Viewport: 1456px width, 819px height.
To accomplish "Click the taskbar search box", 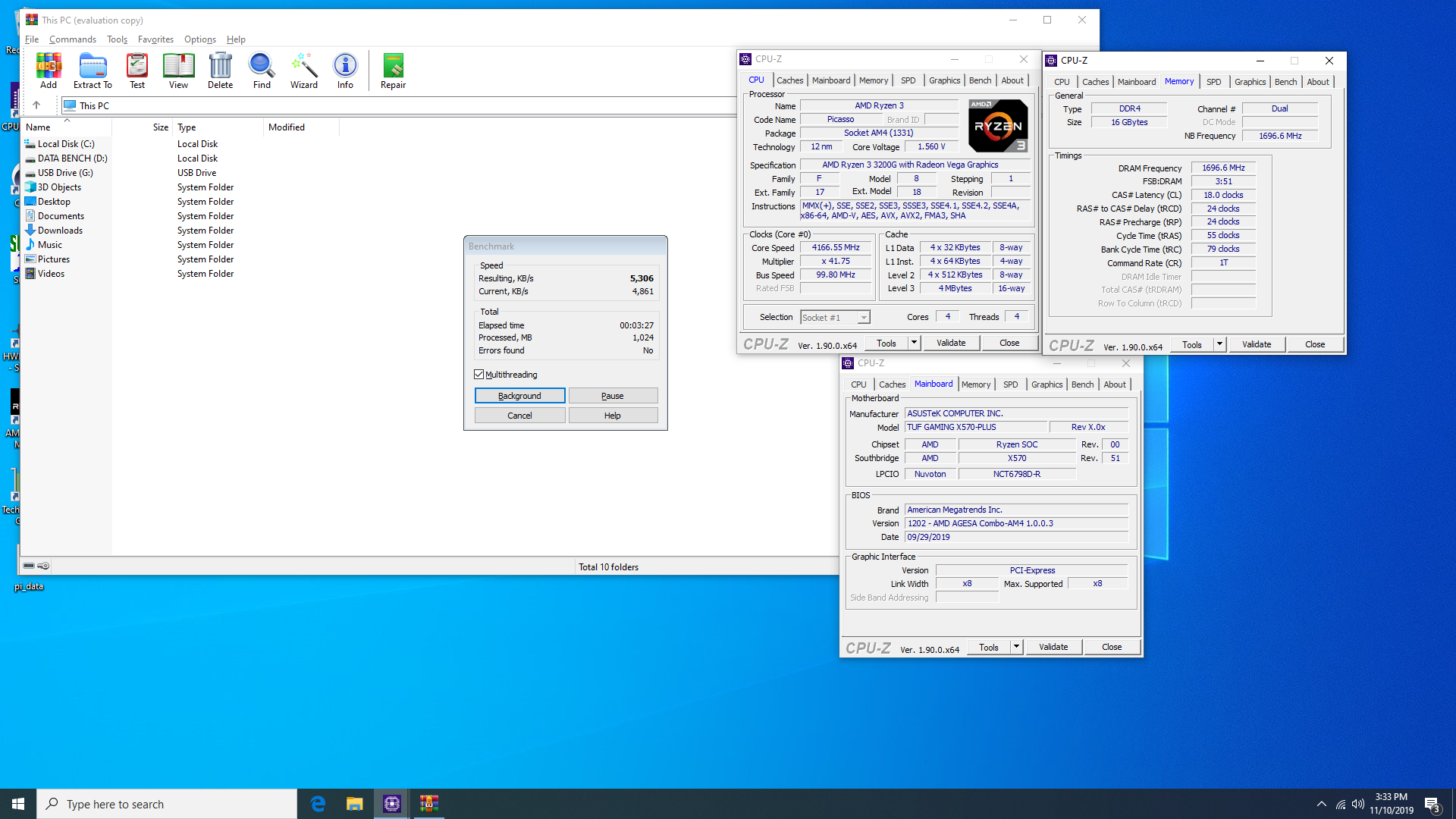I will pos(167,804).
